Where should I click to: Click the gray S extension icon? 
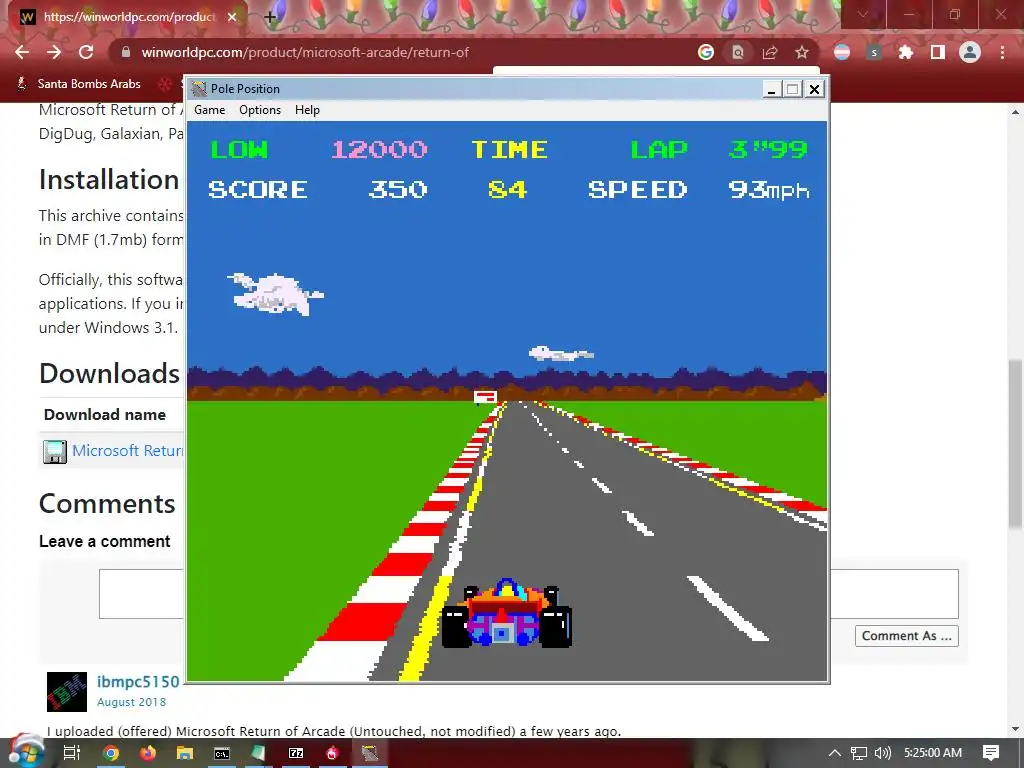tap(874, 52)
